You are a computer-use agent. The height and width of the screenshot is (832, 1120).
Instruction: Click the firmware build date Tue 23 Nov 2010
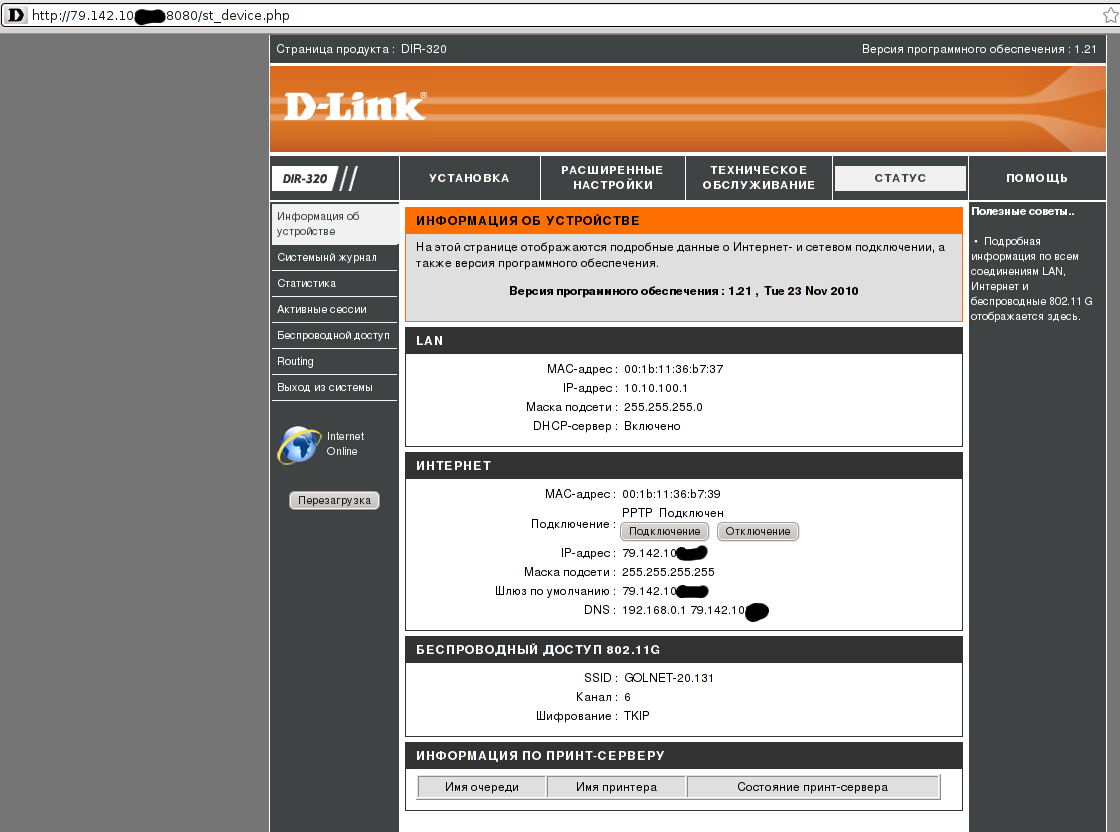click(x=811, y=291)
